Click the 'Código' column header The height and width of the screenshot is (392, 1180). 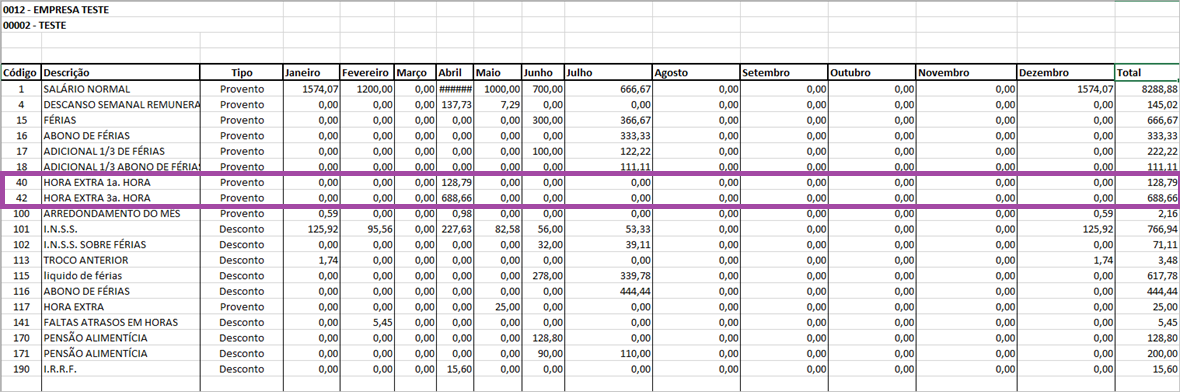point(21,73)
